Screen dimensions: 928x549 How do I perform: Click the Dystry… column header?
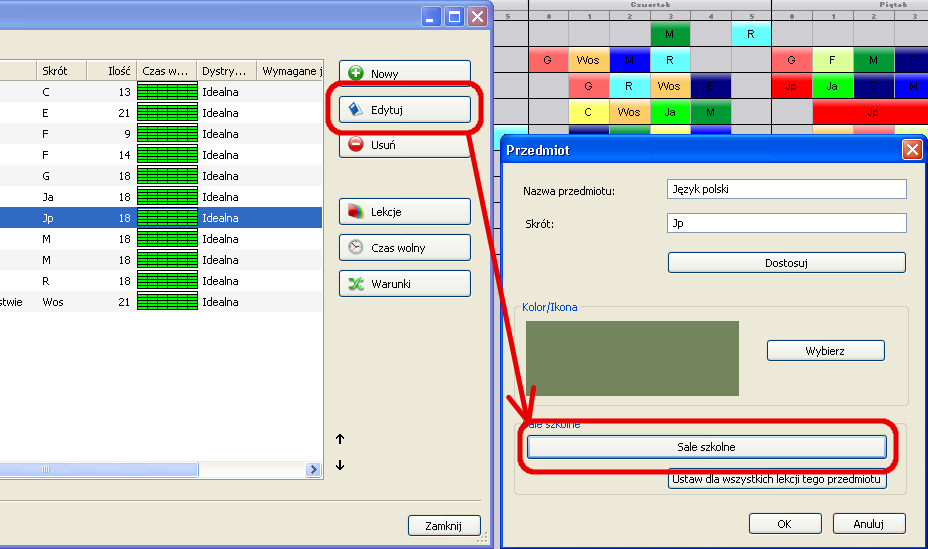(x=225, y=71)
